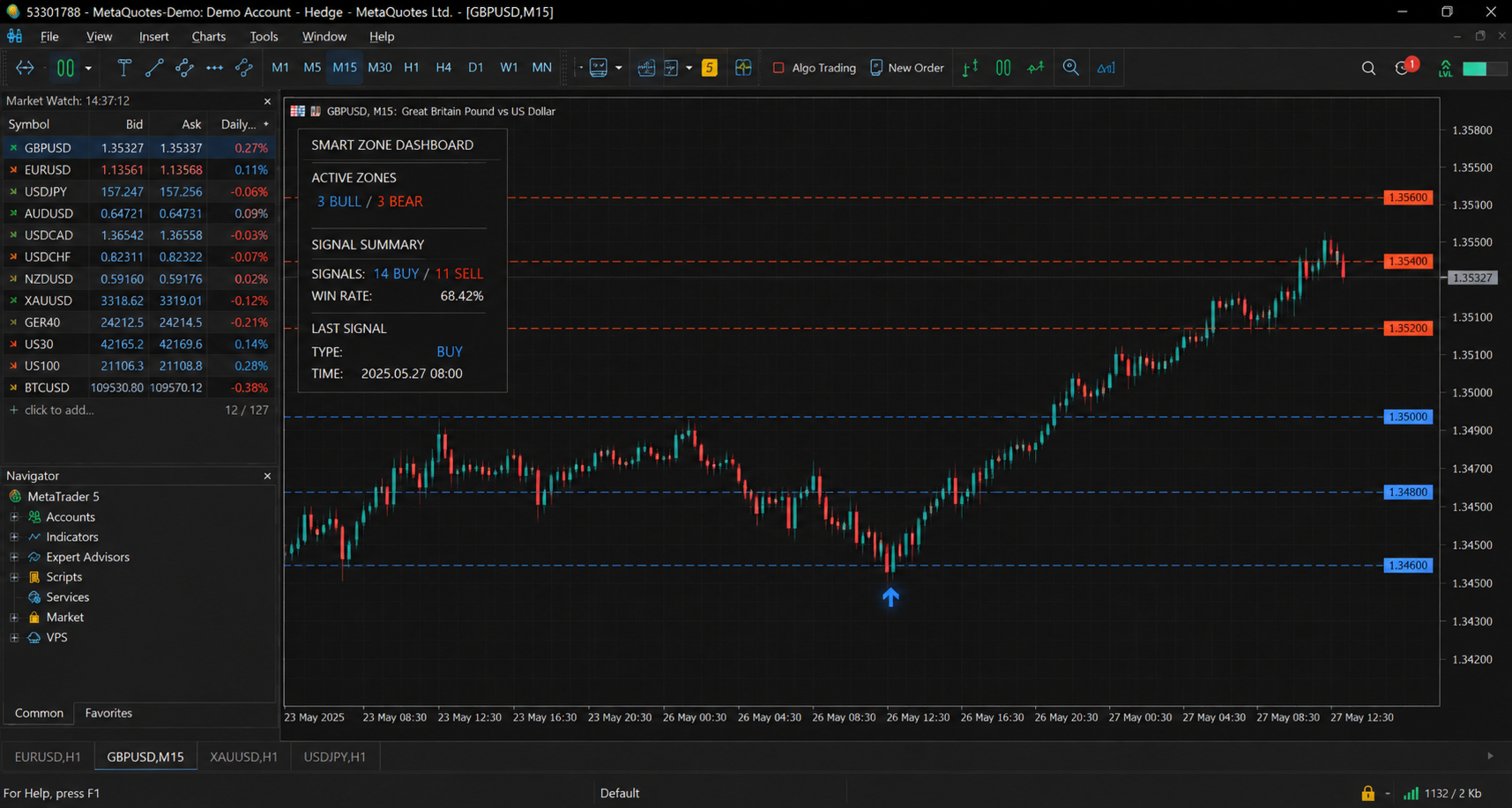Open the search magnifier
1512x808 pixels.
click(1368, 68)
